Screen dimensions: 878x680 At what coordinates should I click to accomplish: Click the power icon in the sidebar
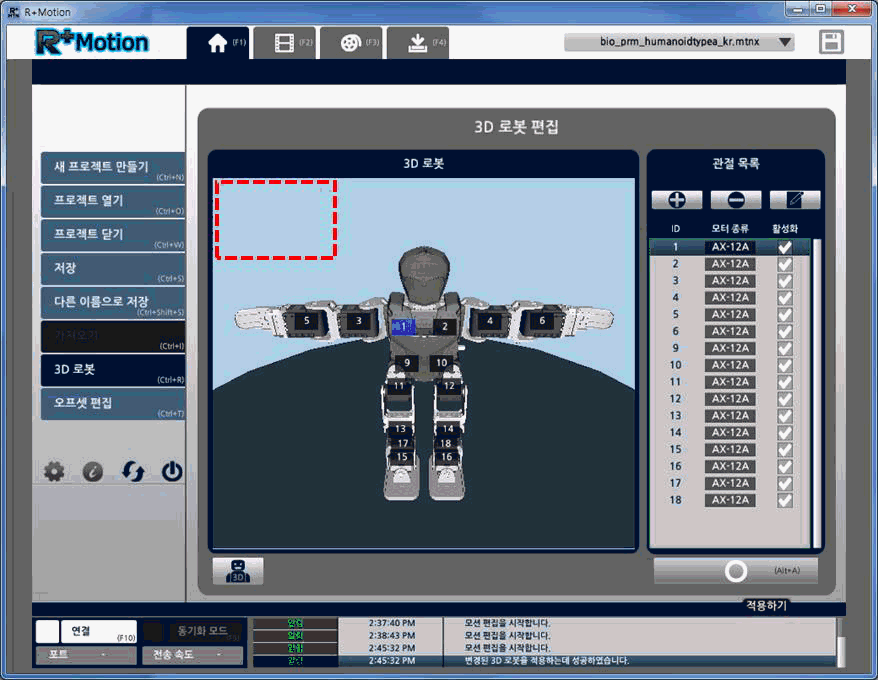coord(172,471)
